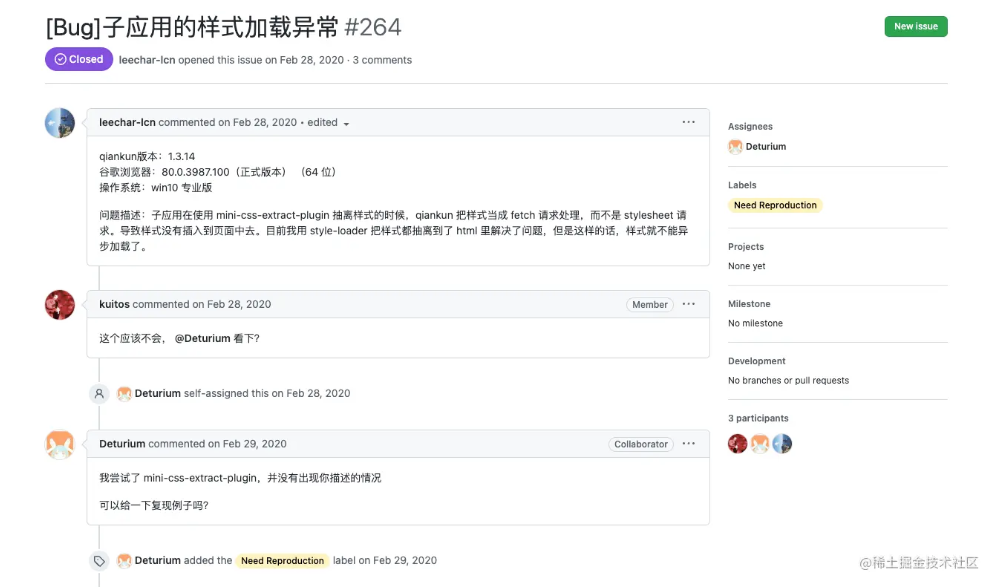Click the Member badge on kuitos comment
Screen dimensions: 990x587
tap(650, 305)
